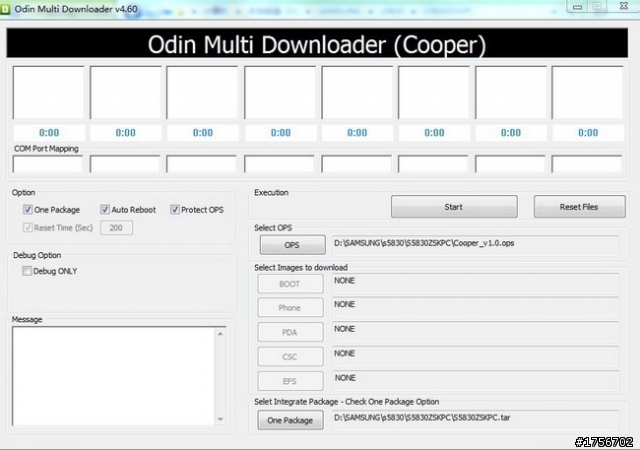The height and width of the screenshot is (450, 640).
Task: Click the Reset Files button
Action: pos(579,207)
